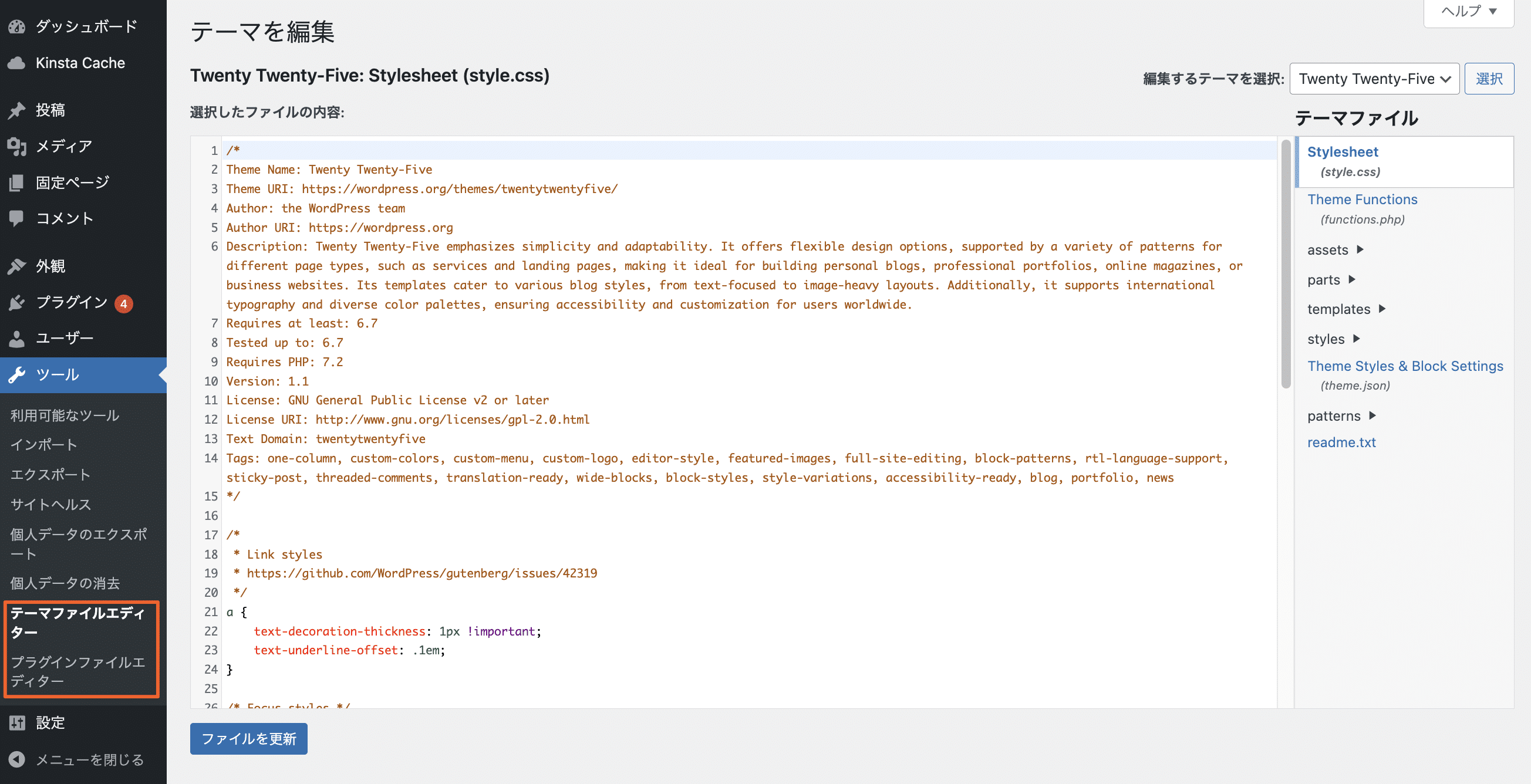Open the Help tab dropdown
1531x784 pixels.
1468,12
